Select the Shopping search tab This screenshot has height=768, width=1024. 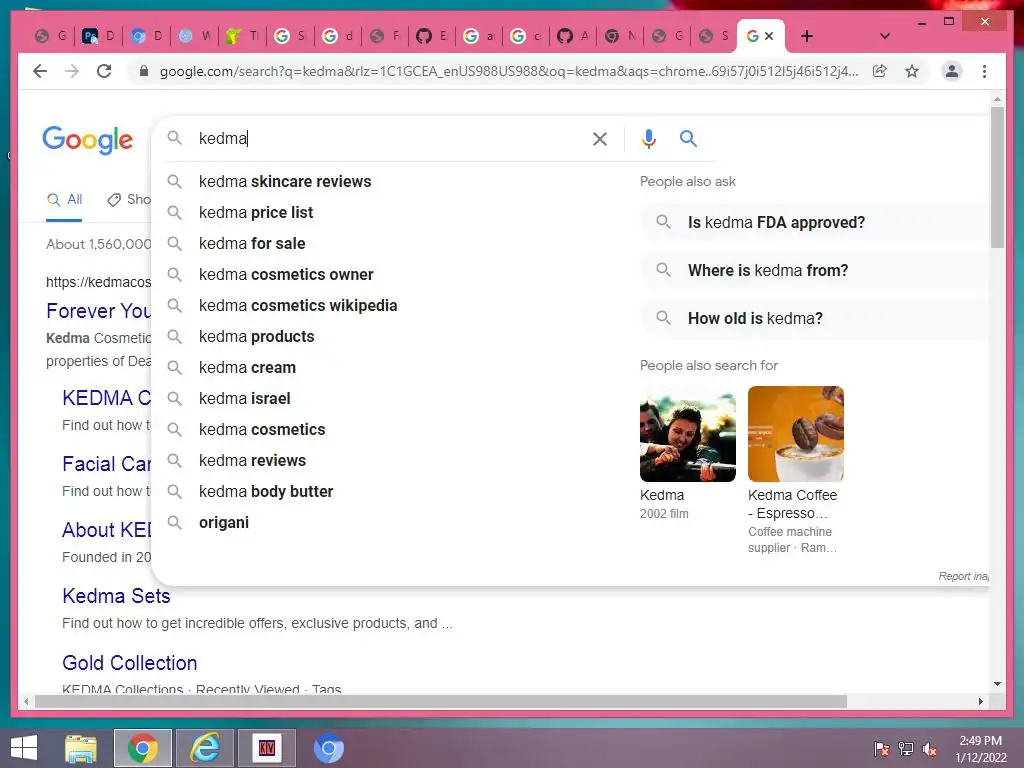(129, 199)
